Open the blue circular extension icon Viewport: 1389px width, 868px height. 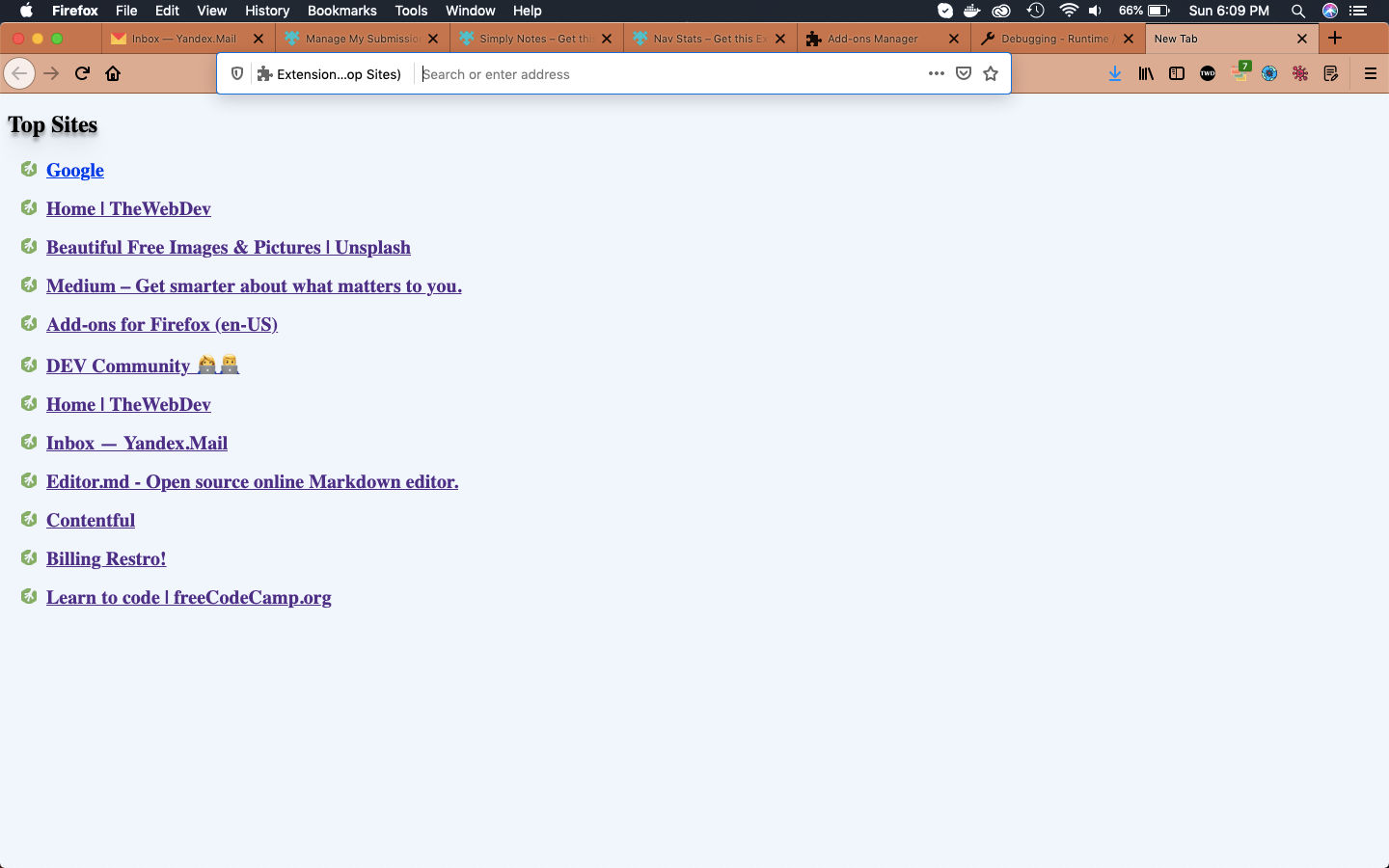(x=1269, y=73)
